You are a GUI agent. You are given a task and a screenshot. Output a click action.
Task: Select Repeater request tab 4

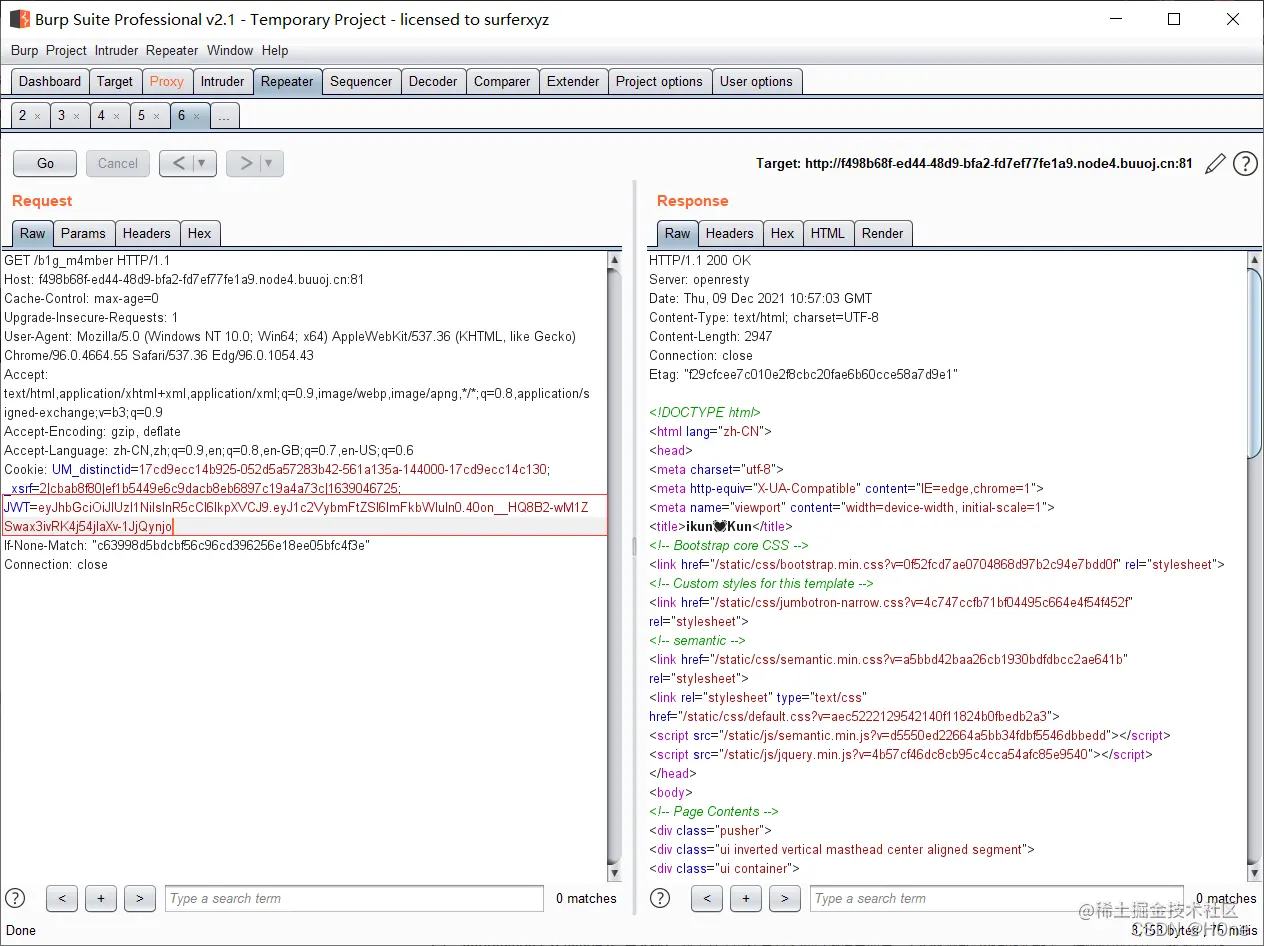101,116
